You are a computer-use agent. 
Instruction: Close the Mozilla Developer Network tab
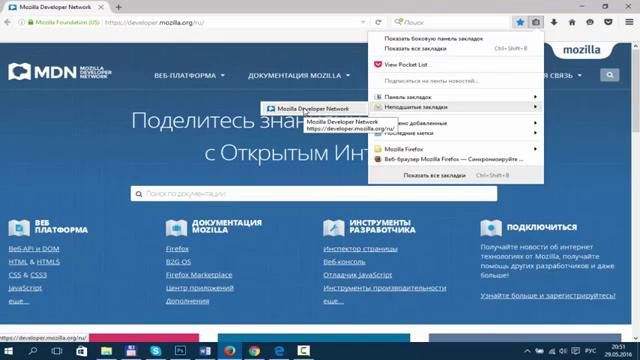(101, 7)
